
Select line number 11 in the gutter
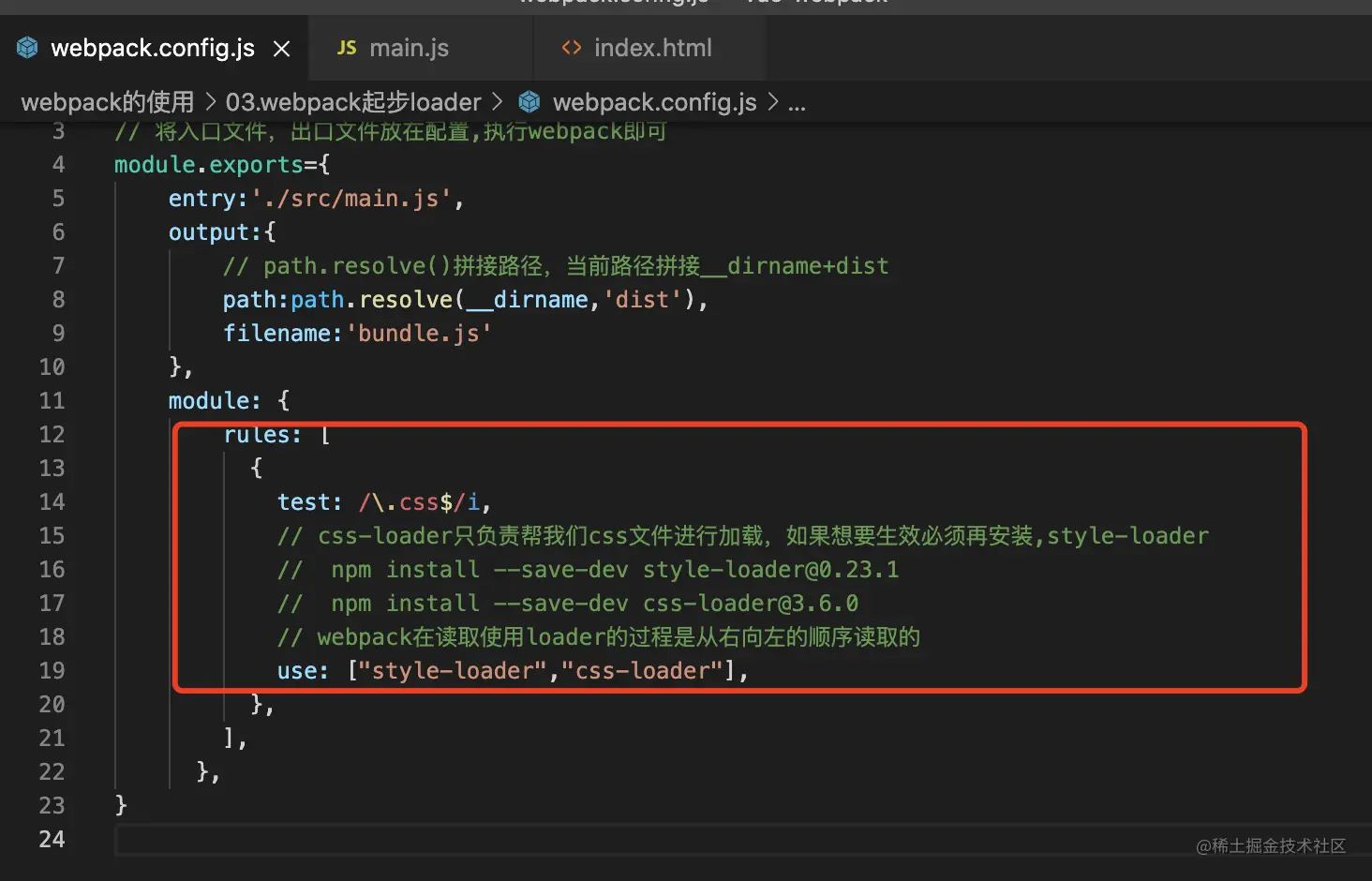tap(52, 401)
